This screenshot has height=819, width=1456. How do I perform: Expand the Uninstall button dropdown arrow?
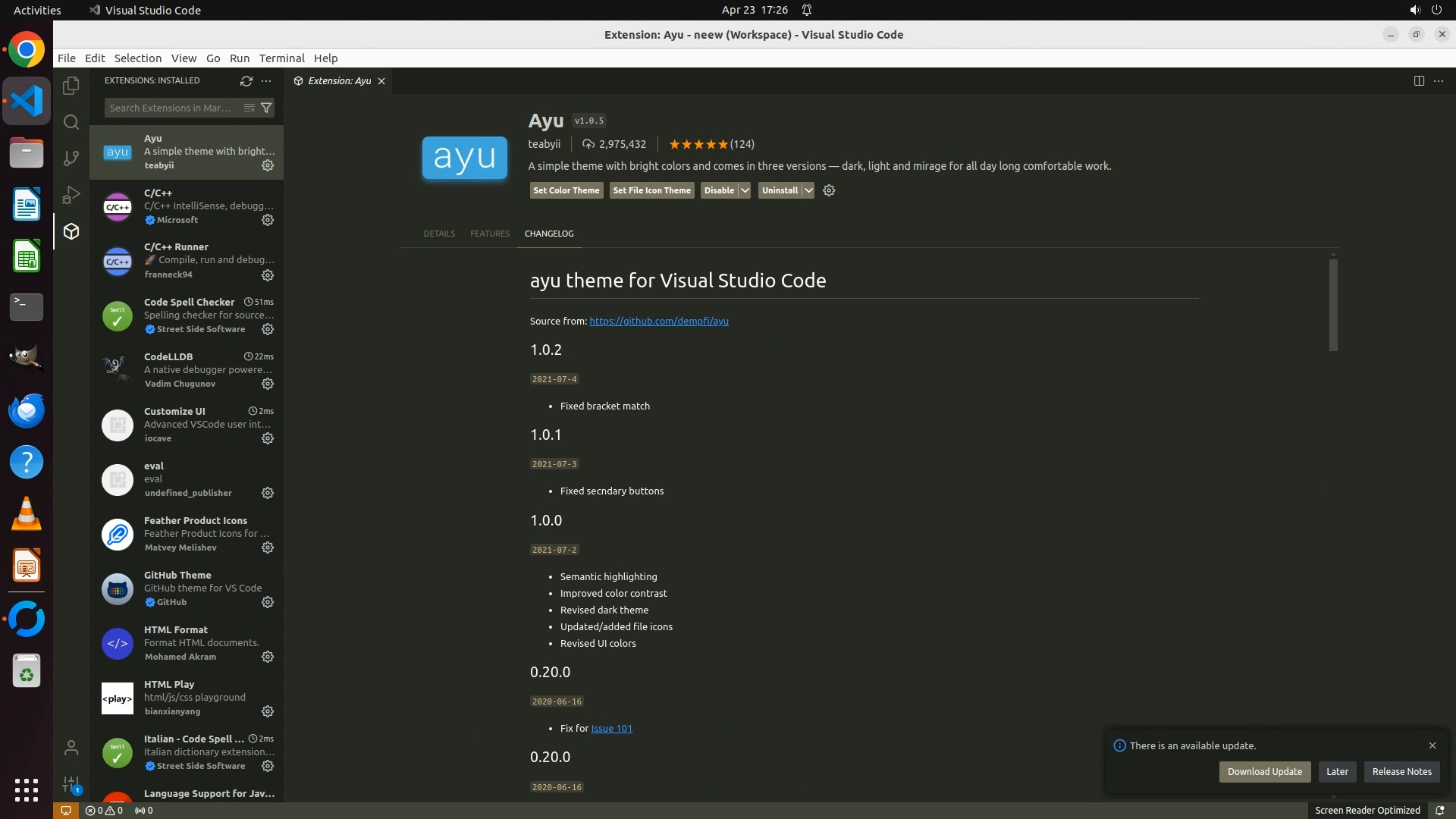[x=808, y=190]
